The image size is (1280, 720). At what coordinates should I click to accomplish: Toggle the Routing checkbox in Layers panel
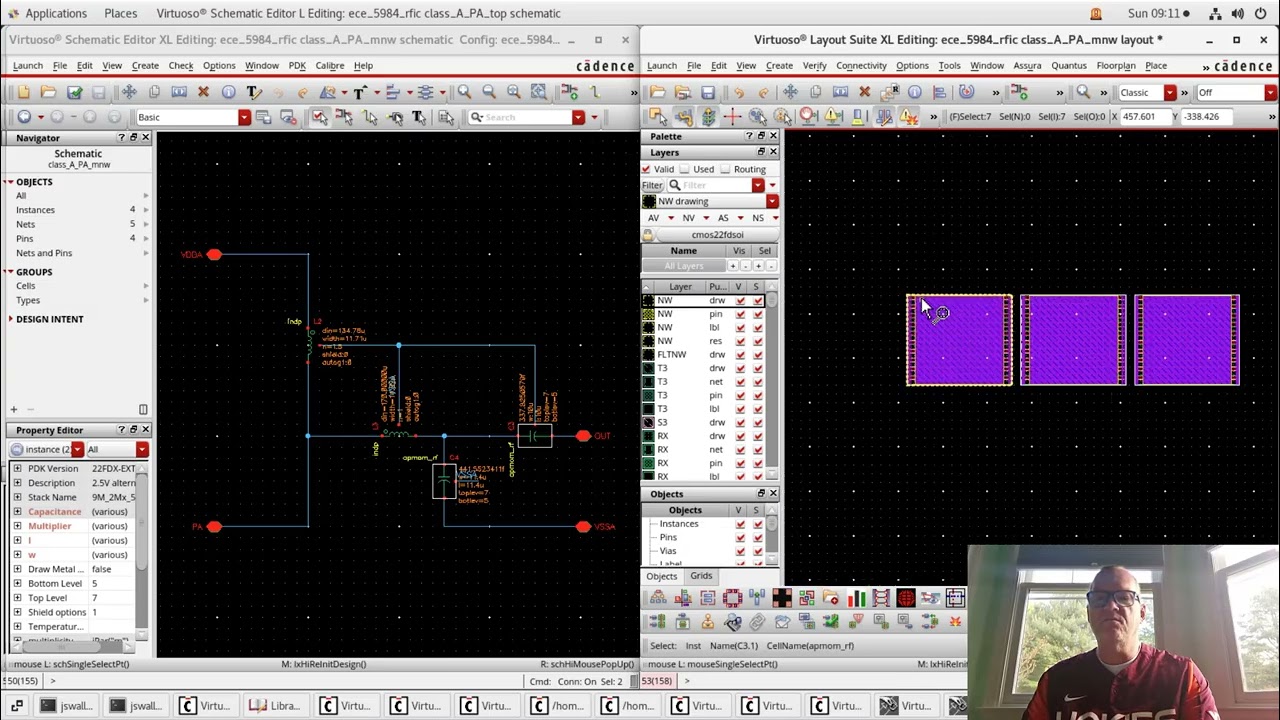click(x=726, y=169)
